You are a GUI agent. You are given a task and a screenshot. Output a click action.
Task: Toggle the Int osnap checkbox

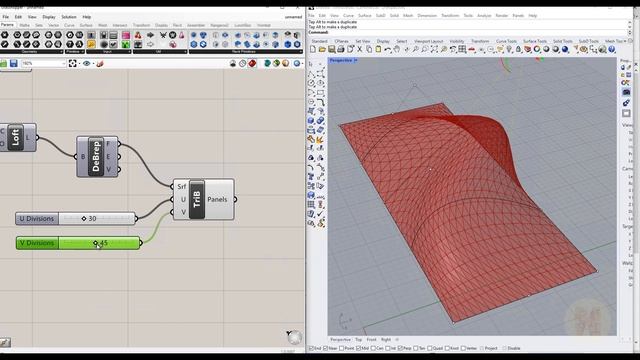(x=388, y=348)
